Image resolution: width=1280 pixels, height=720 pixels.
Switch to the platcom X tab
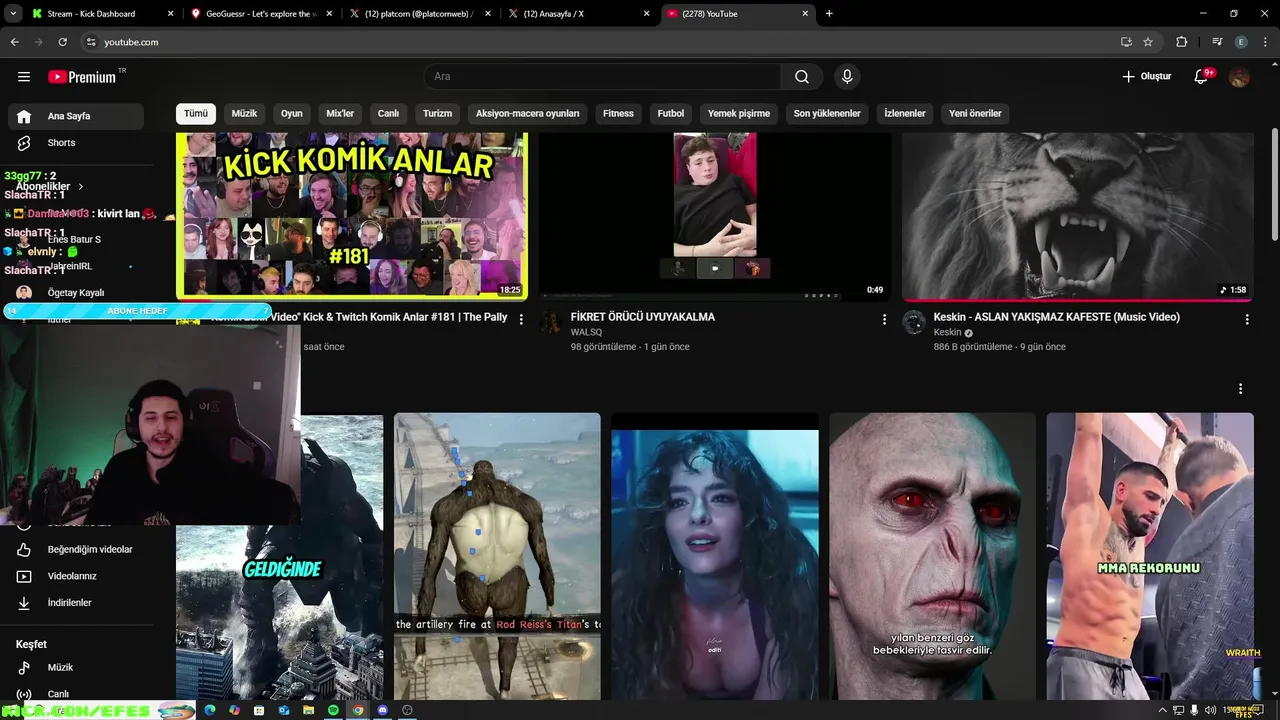pos(419,14)
